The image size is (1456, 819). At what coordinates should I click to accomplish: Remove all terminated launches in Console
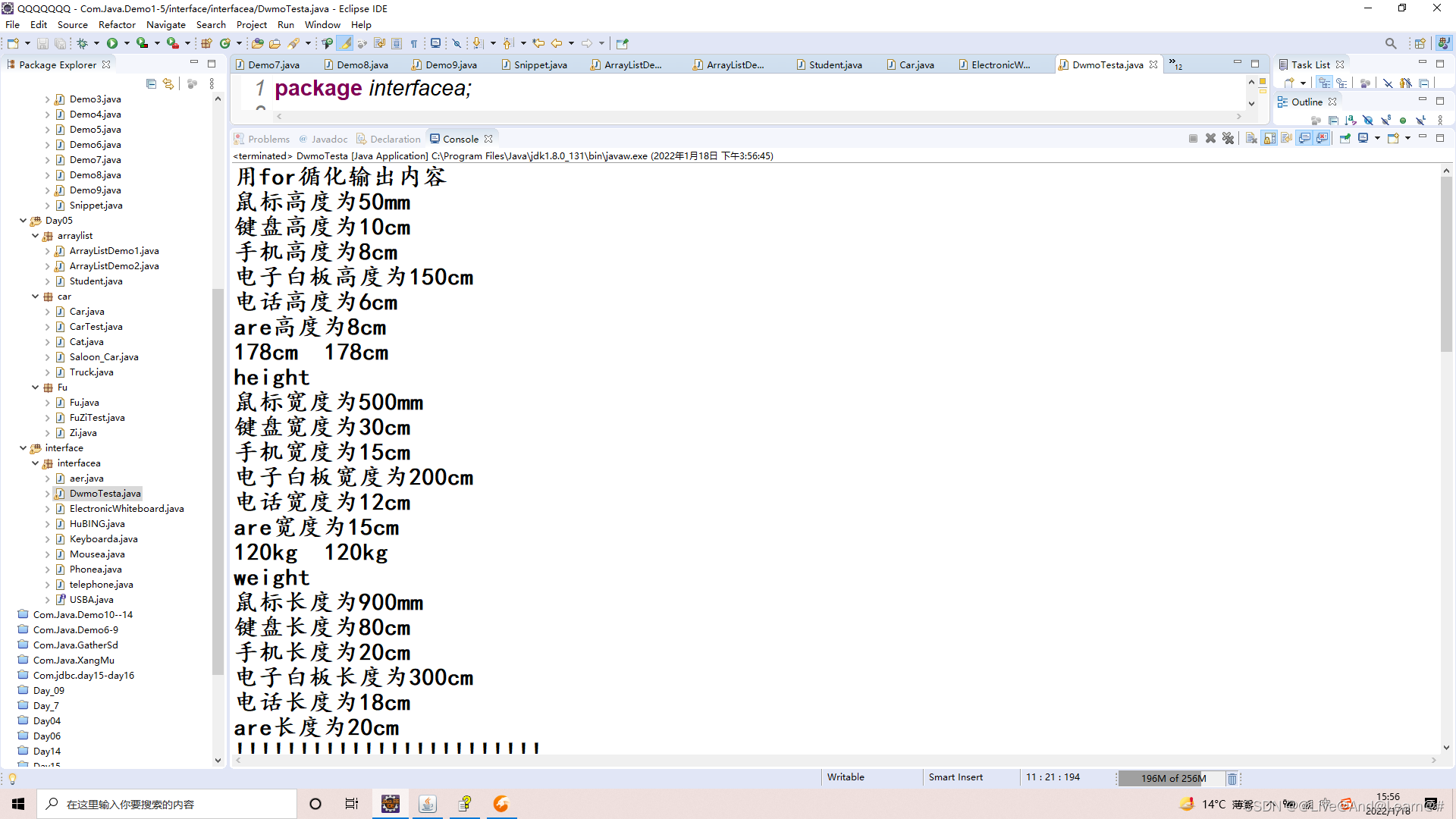(x=1228, y=139)
